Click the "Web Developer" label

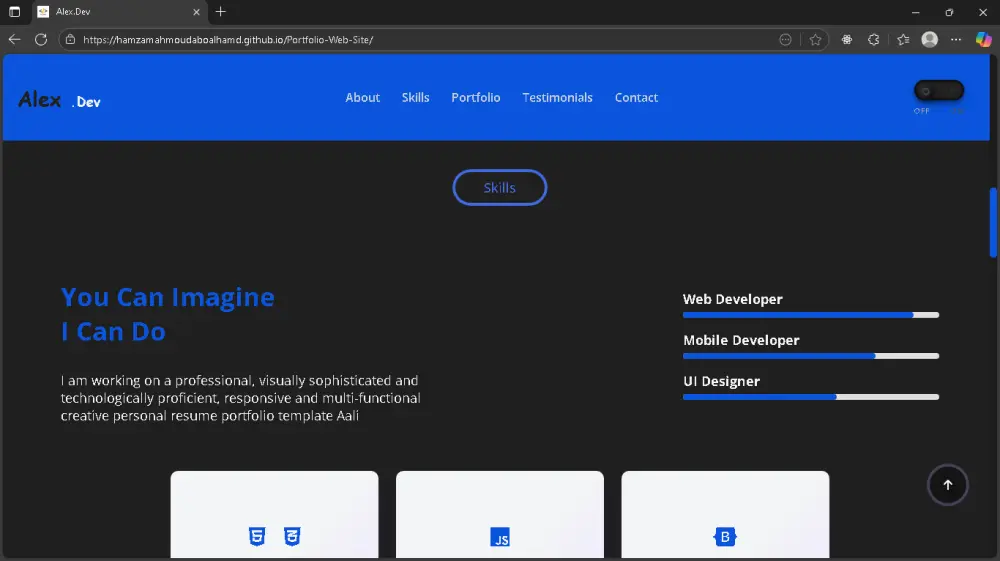(732, 299)
